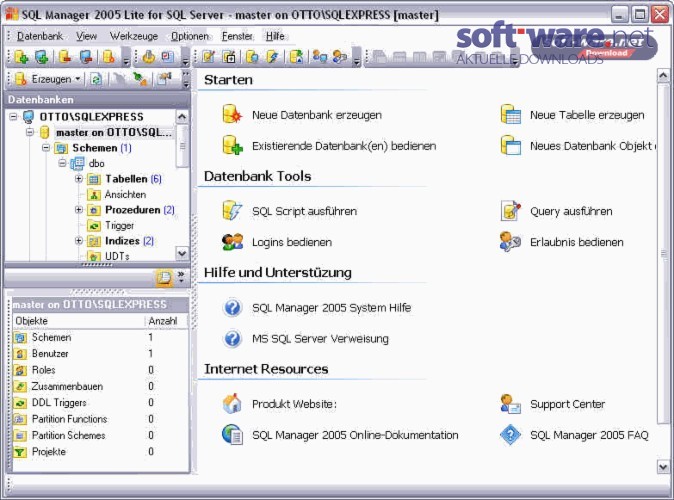
Task: Click the yellow notes icon below the database tree
Action: click(x=164, y=278)
